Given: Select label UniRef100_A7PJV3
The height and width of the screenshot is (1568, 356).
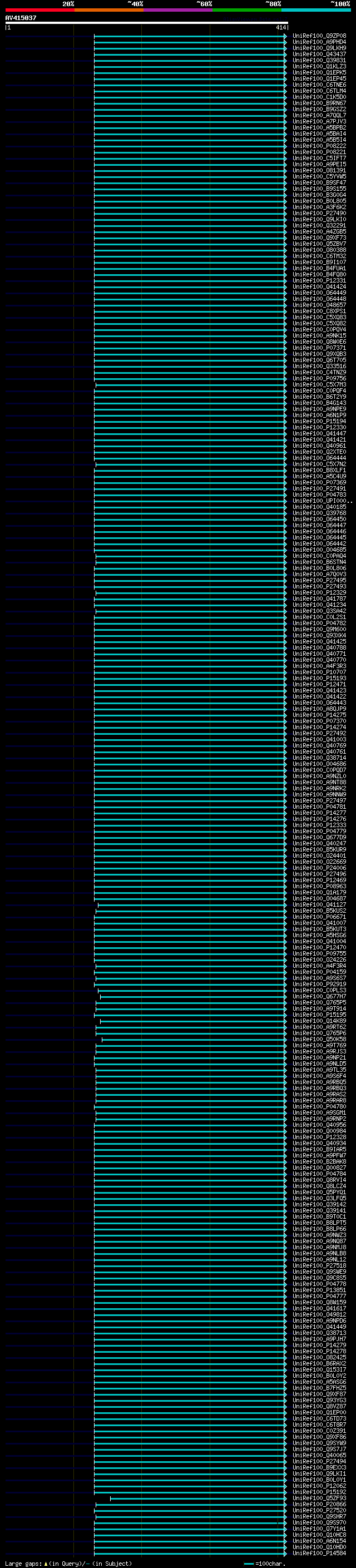Looking at the screenshot, I should (x=319, y=121).
